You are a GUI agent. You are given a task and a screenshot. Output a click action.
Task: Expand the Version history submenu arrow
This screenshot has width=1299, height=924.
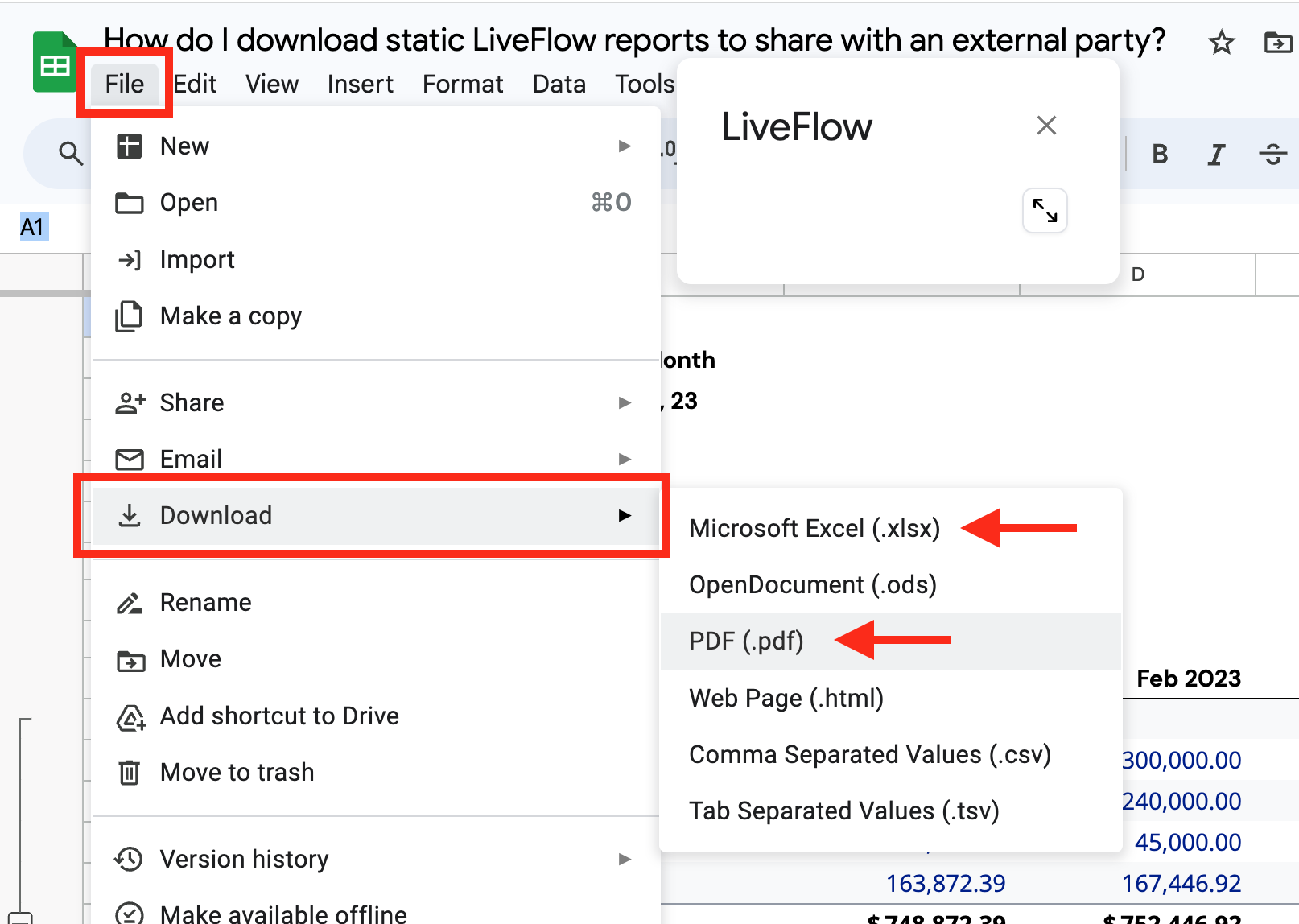(x=625, y=859)
